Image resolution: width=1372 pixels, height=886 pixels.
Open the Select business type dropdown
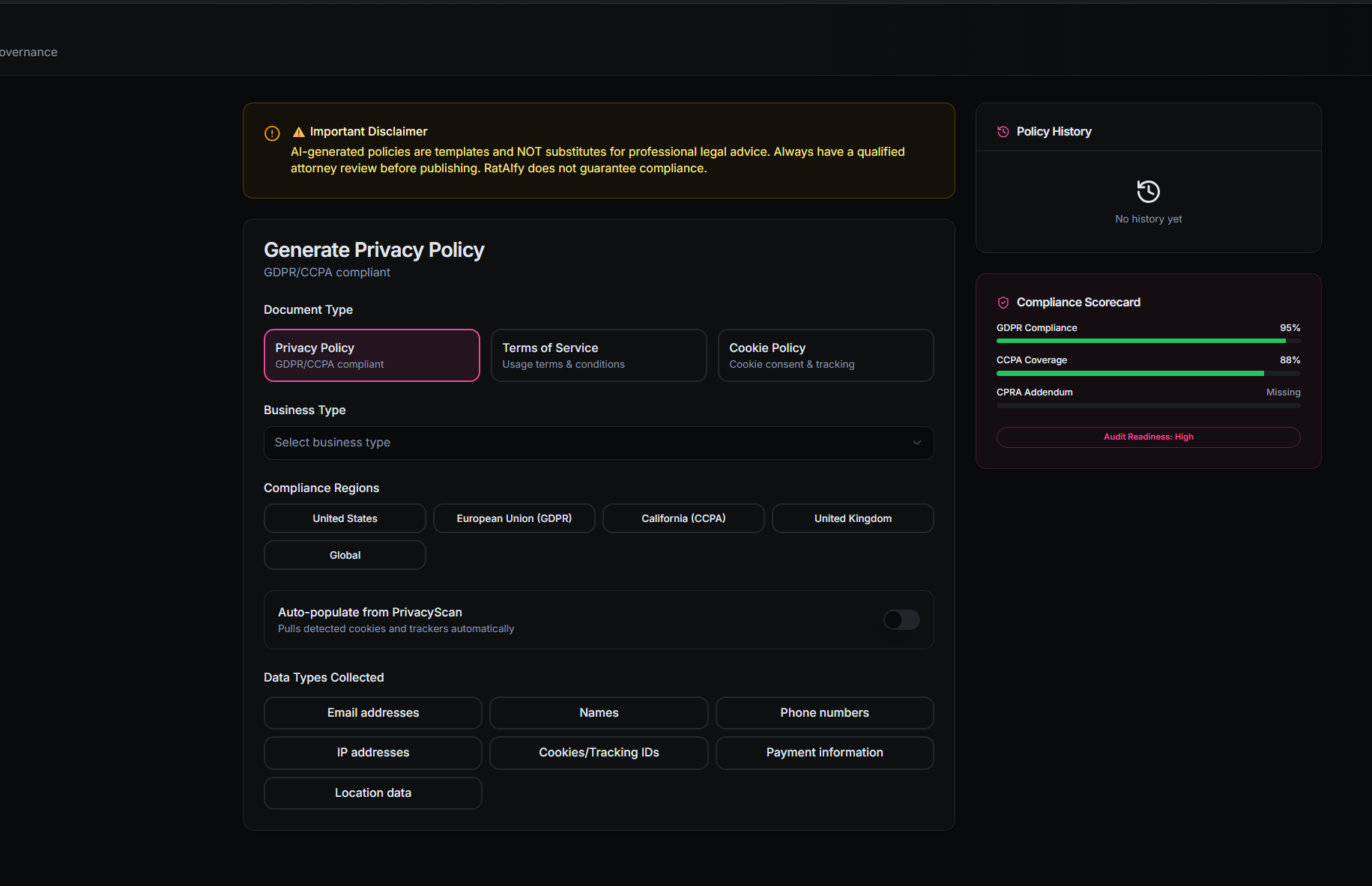[x=598, y=443]
